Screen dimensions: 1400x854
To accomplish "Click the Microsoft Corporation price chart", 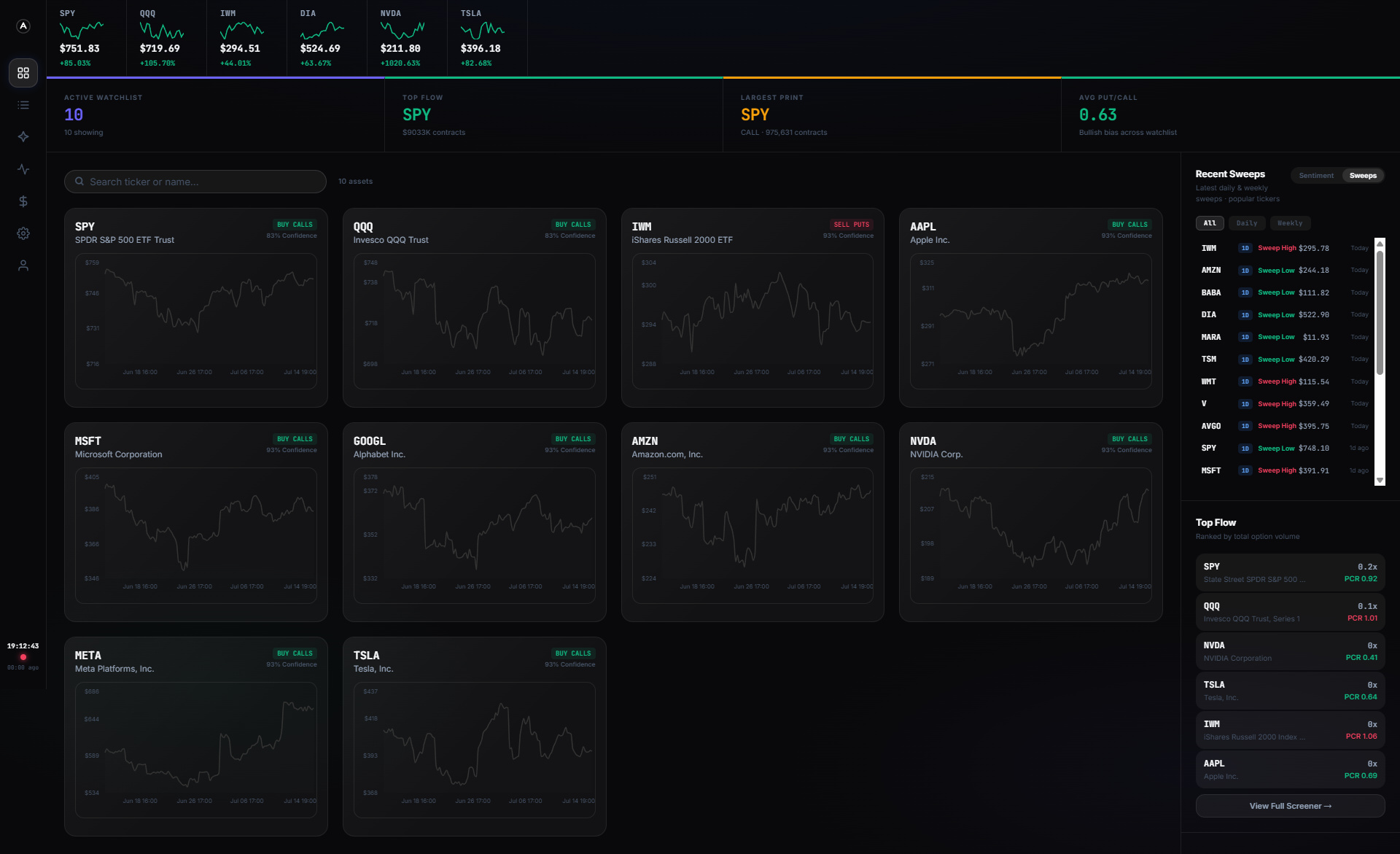I will coord(196,535).
